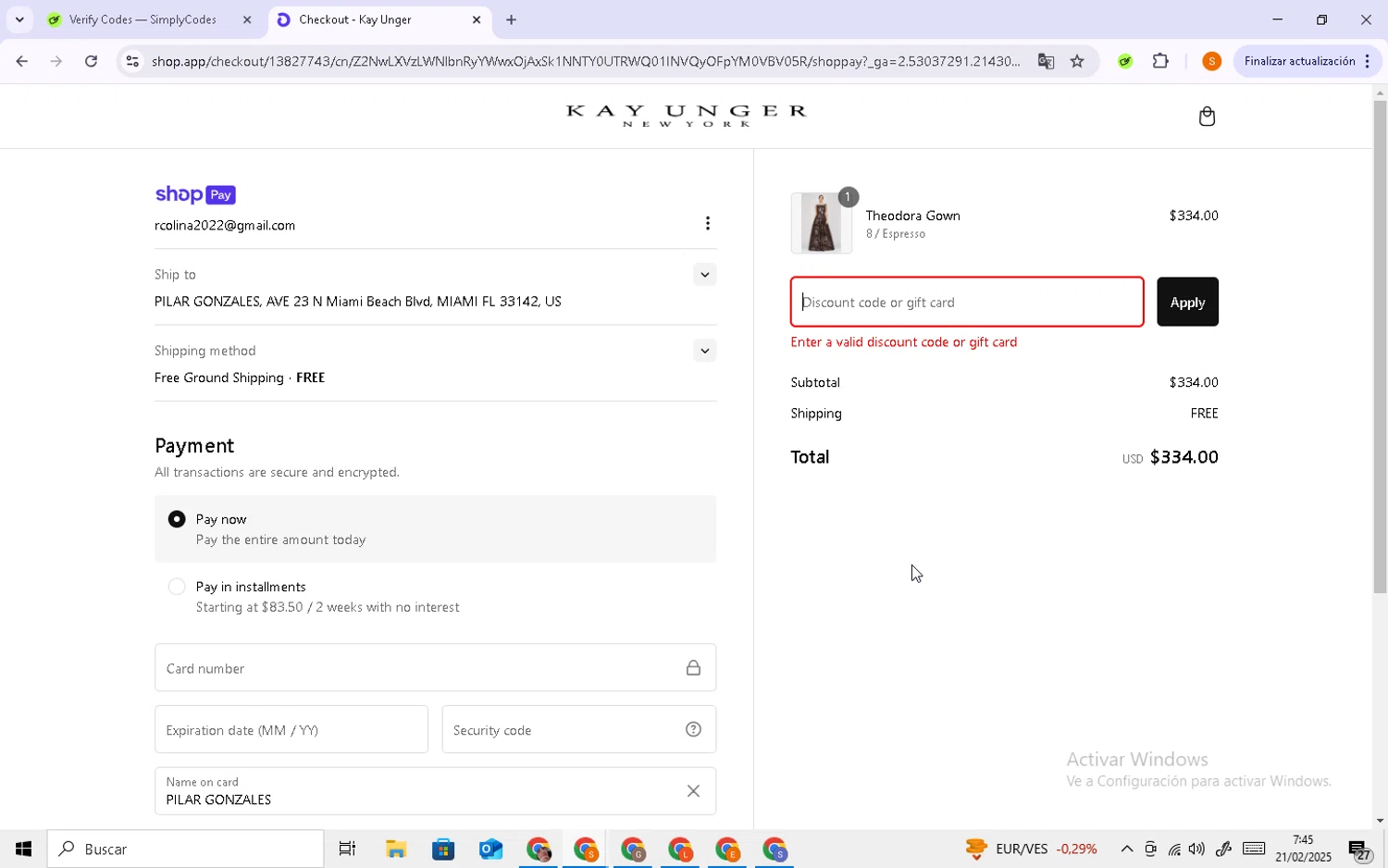This screenshot has width=1388, height=868.
Task: Click the taskbar clock and date
Action: pyautogui.click(x=1303, y=849)
